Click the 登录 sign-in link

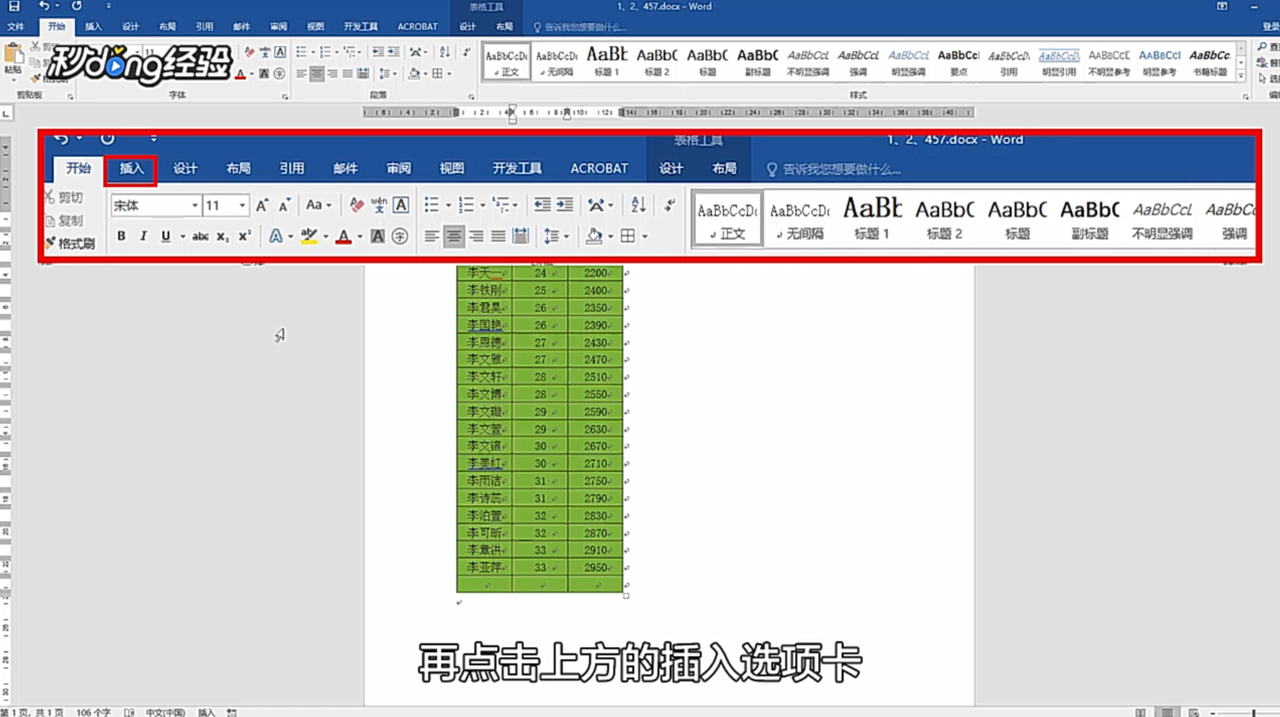coord(1270,26)
